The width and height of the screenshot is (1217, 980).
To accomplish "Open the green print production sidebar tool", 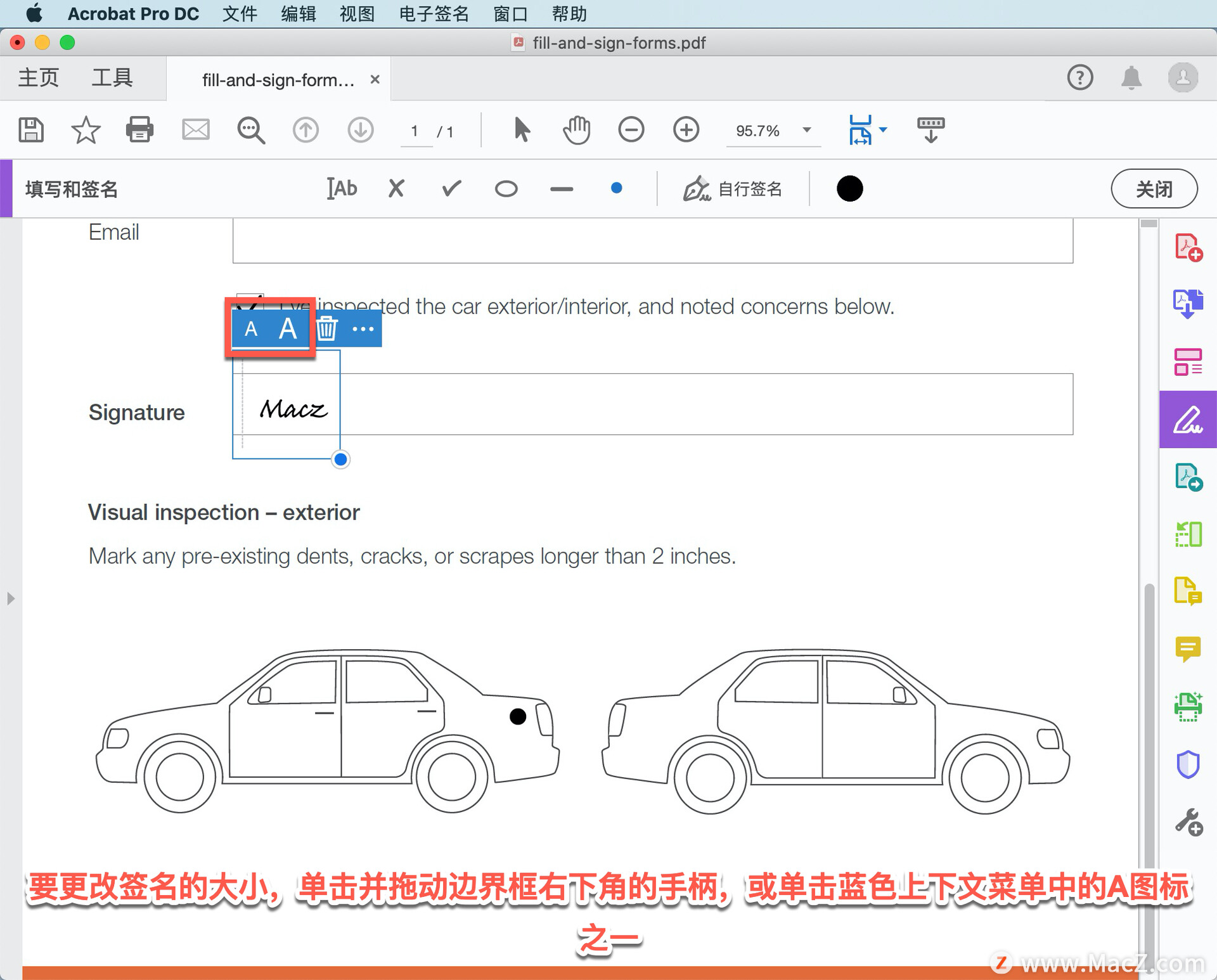I will click(x=1188, y=707).
